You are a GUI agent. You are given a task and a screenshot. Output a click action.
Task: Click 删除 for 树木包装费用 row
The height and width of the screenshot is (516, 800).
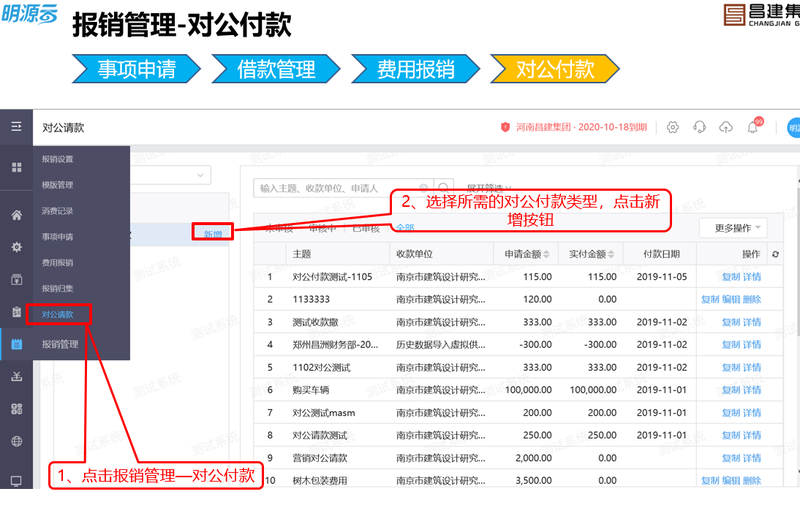[752, 481]
